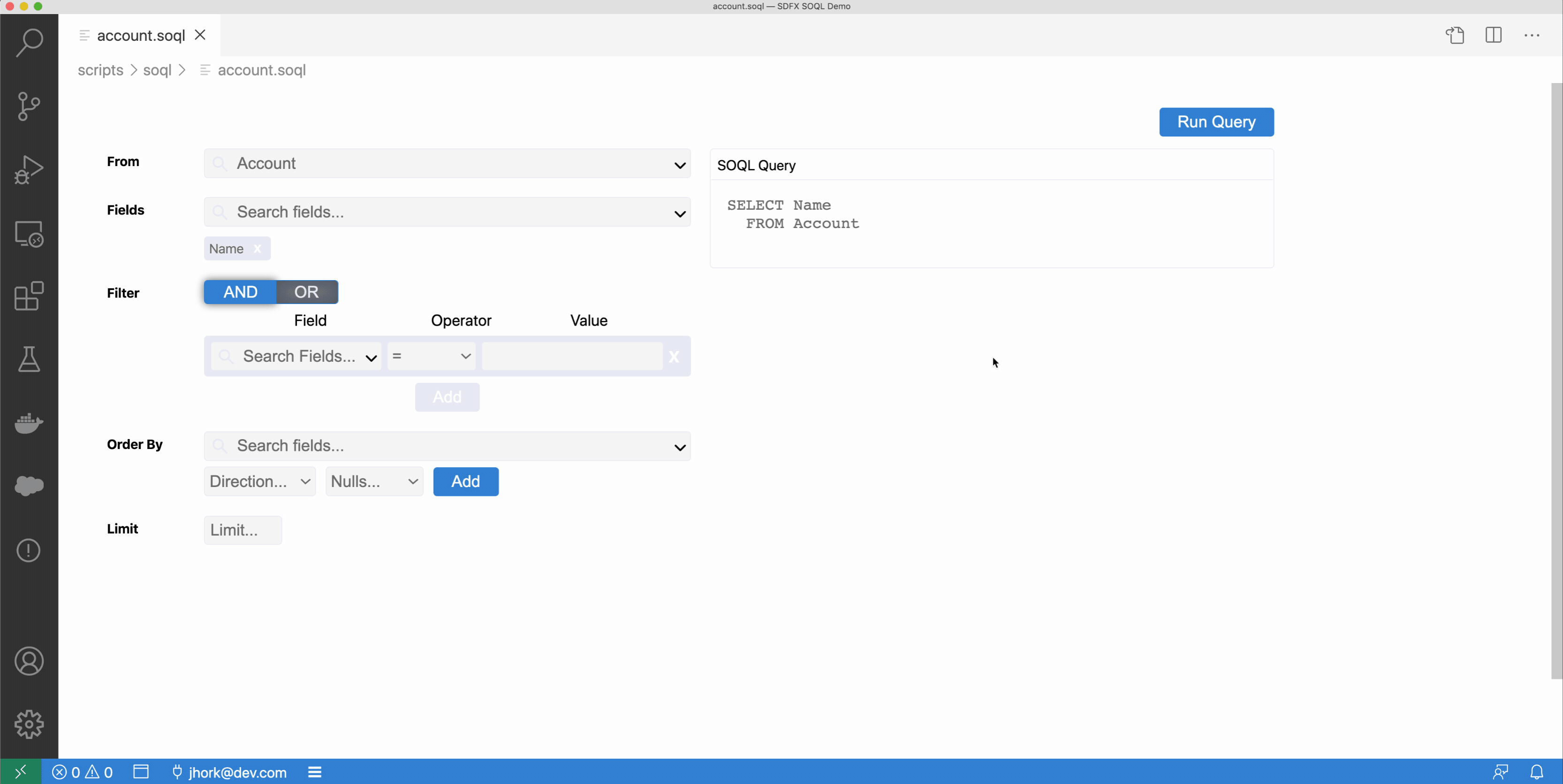Open Manage gear icon
1563x784 pixels.
[x=29, y=724]
